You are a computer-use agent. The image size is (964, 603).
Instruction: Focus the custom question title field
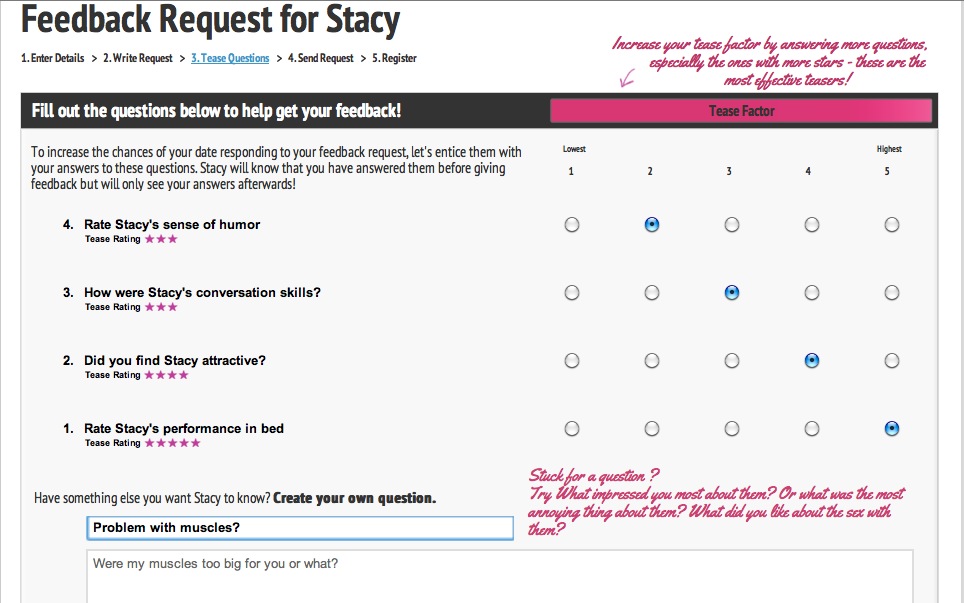[300, 528]
